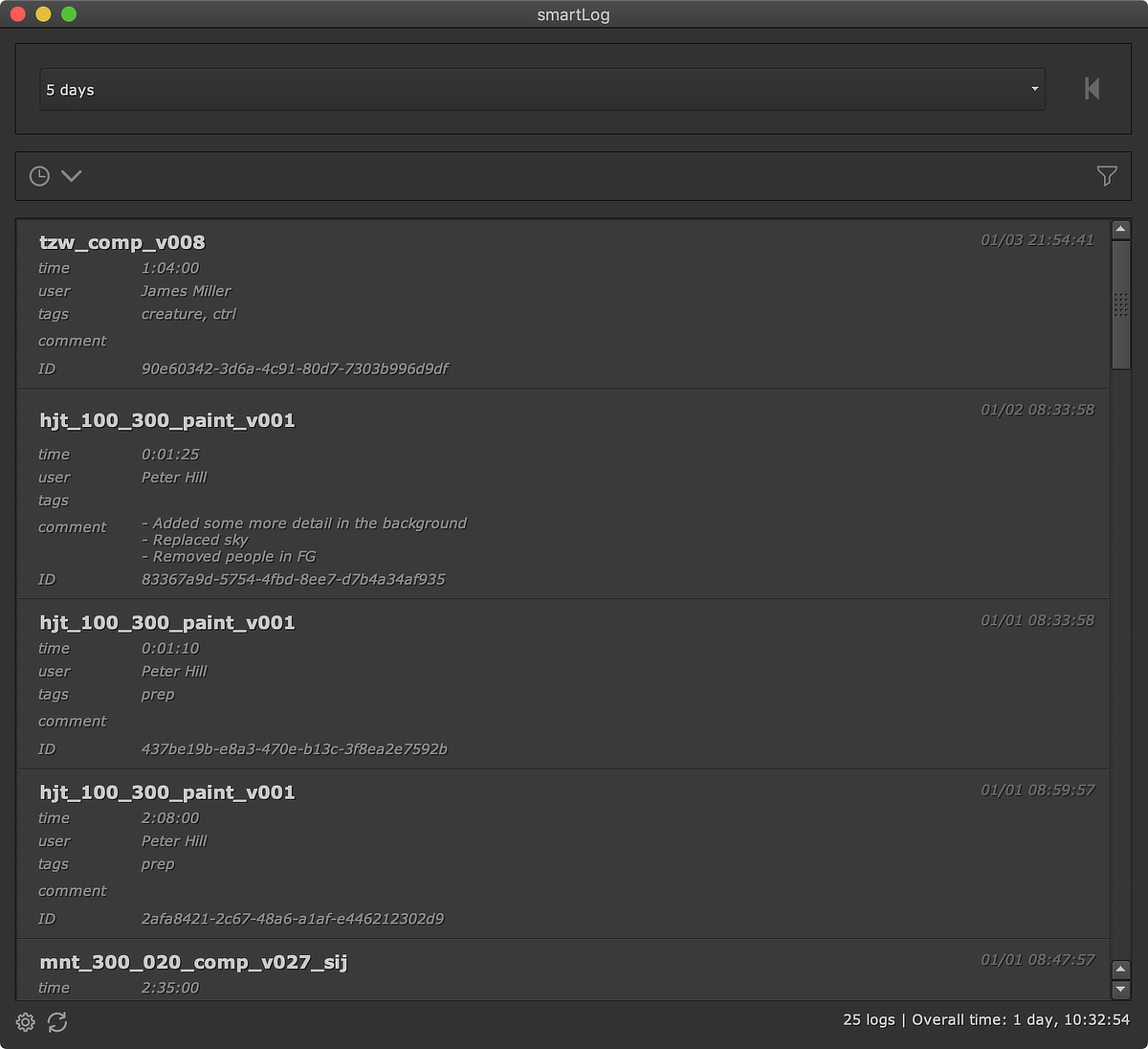Click the jump-to-first skip icon
1148x1049 pixels.
(1092, 89)
